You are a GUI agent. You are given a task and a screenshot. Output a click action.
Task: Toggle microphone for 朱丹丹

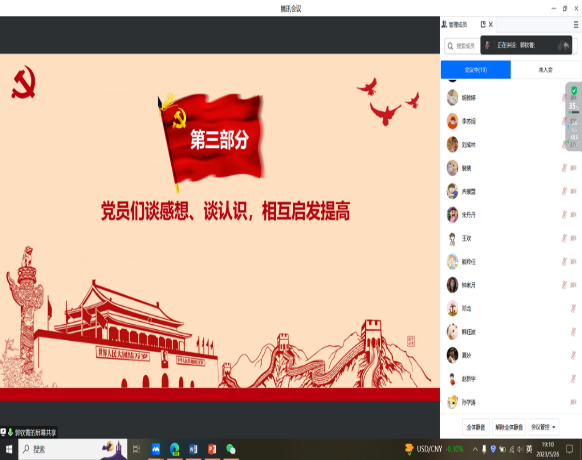click(x=564, y=215)
